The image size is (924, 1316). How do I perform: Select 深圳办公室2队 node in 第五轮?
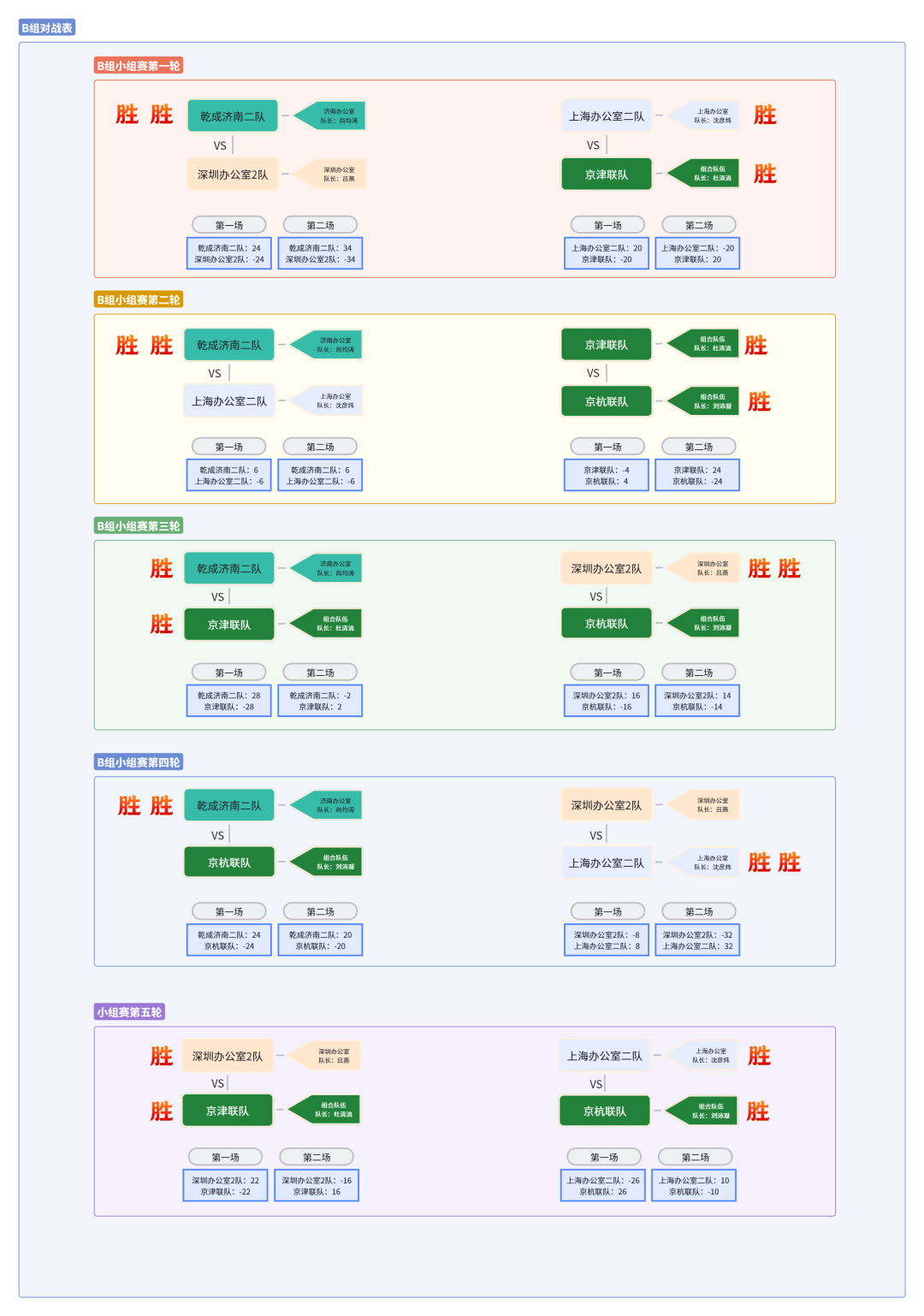(228, 1057)
